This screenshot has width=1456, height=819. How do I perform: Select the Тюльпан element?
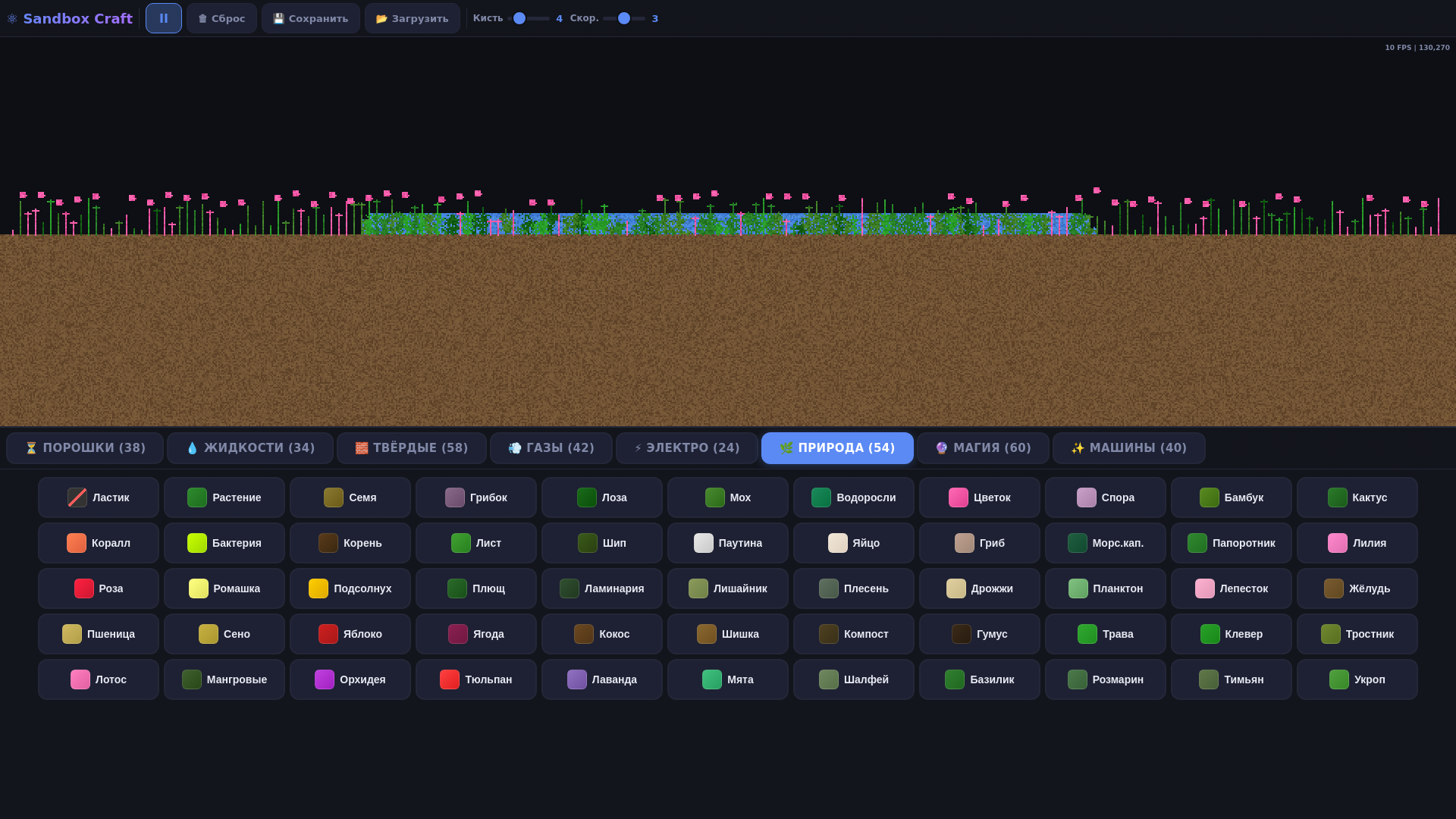click(476, 679)
